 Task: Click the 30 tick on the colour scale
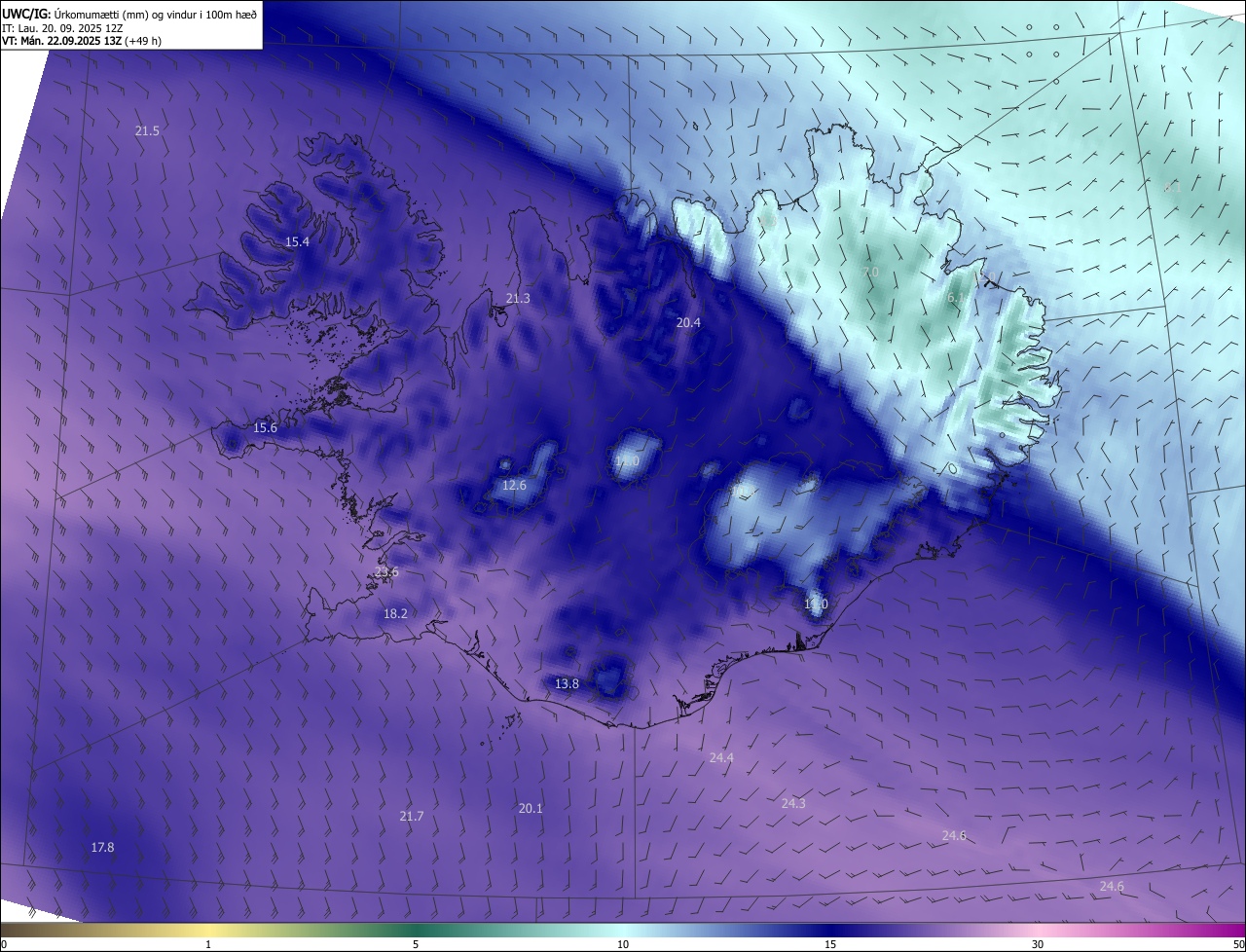1038,944
